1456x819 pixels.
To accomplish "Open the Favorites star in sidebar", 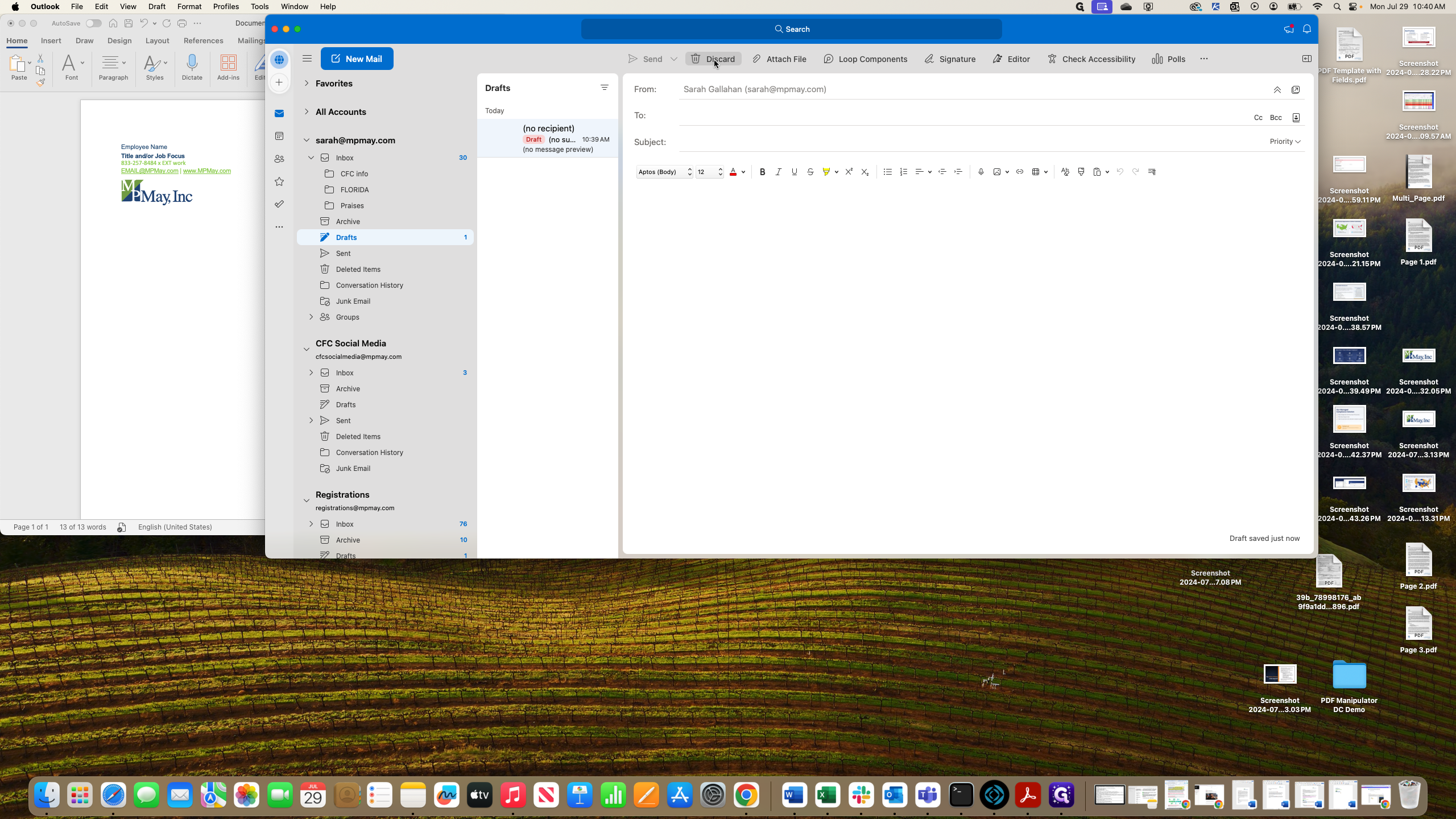I will (x=279, y=181).
